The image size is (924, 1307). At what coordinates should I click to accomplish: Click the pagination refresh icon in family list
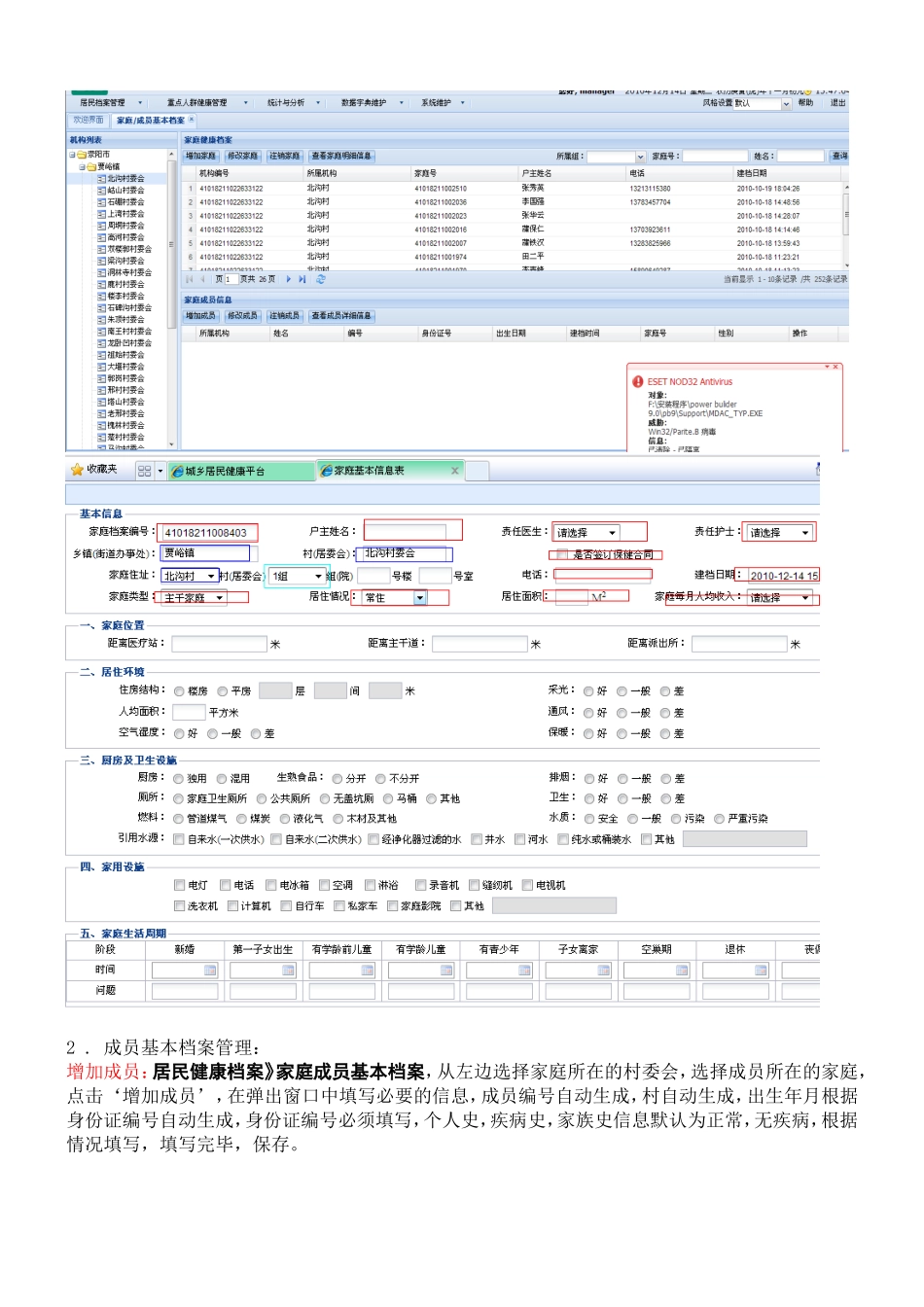(x=320, y=279)
